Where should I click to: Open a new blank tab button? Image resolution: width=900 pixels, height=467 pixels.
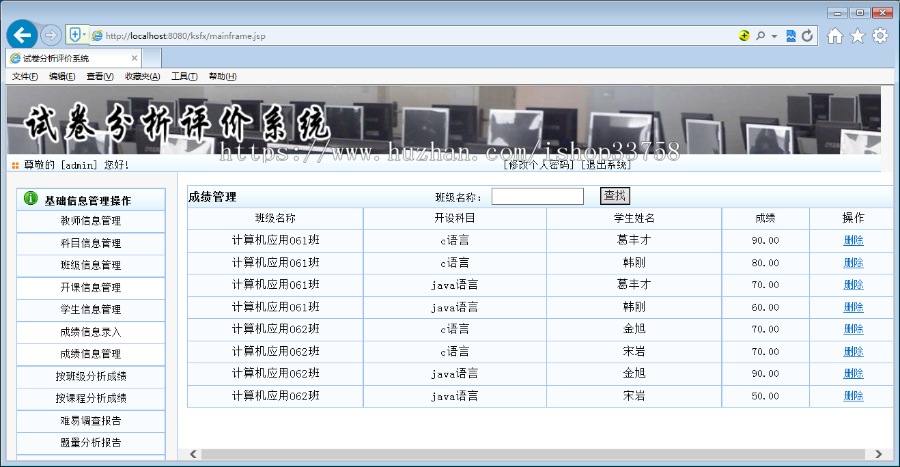pyautogui.click(x=152, y=58)
